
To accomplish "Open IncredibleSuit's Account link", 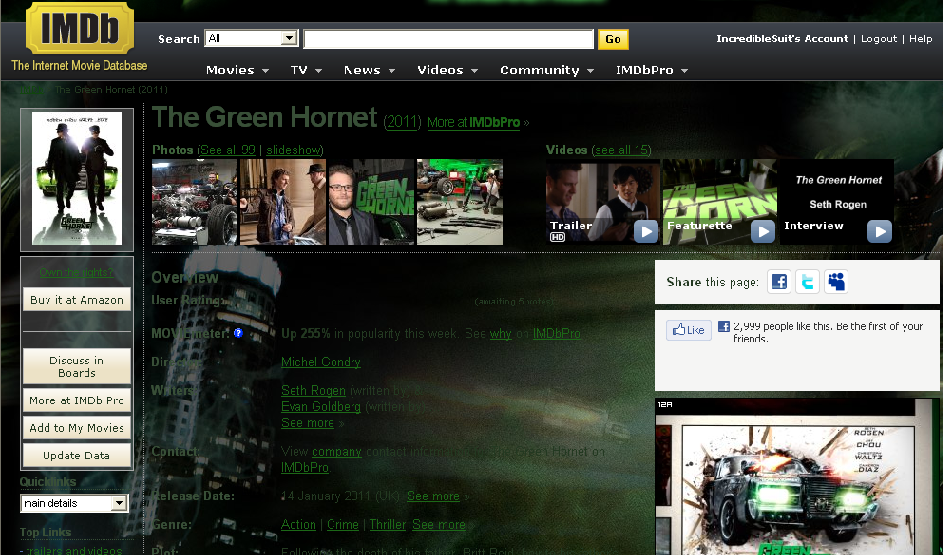I will coord(782,38).
